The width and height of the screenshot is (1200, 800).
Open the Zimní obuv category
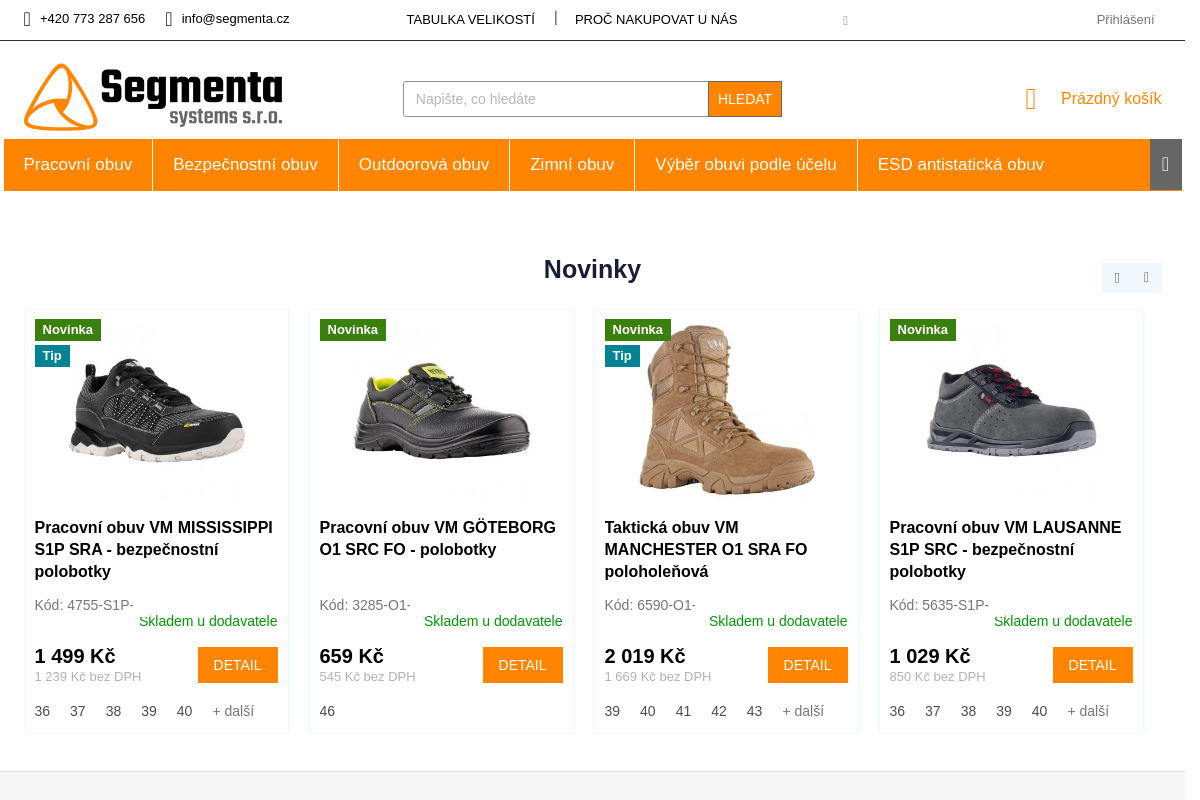[572, 165]
